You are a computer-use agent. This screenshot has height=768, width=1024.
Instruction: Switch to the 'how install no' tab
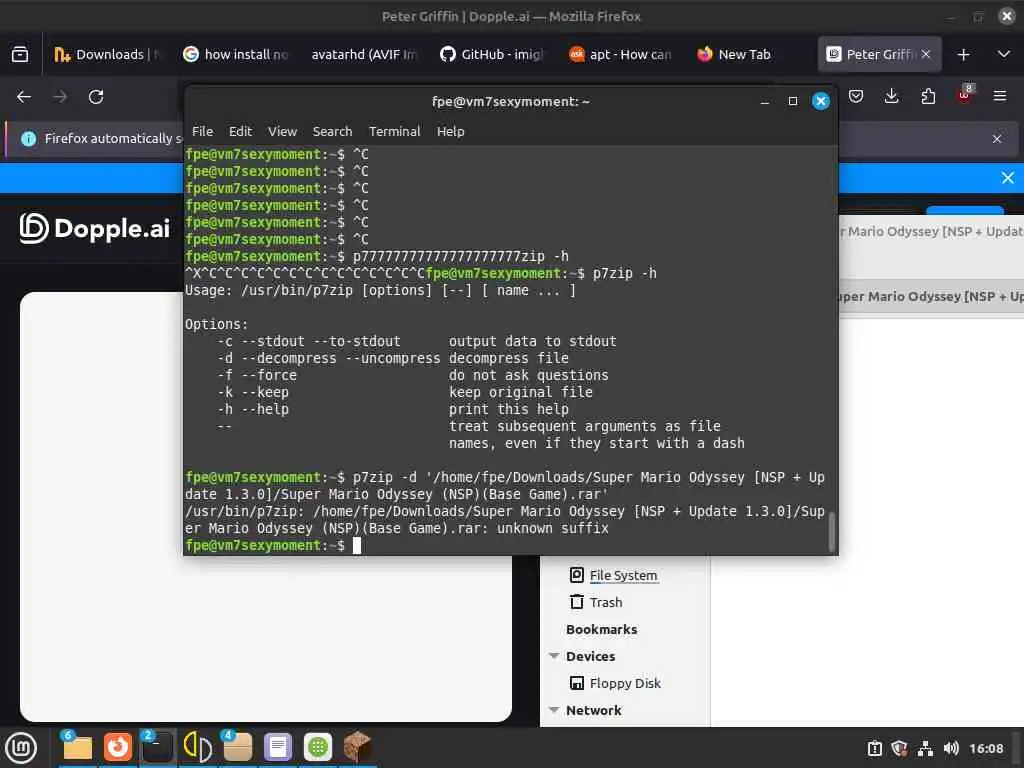tap(236, 54)
